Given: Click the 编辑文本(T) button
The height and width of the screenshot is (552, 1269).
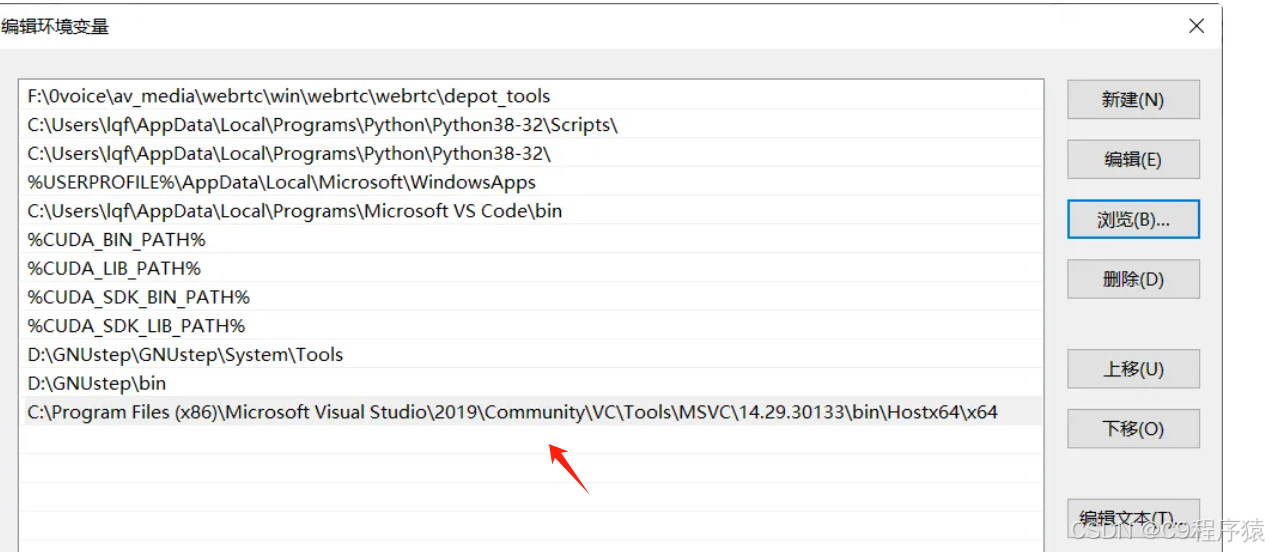Looking at the screenshot, I should coord(1133,518).
